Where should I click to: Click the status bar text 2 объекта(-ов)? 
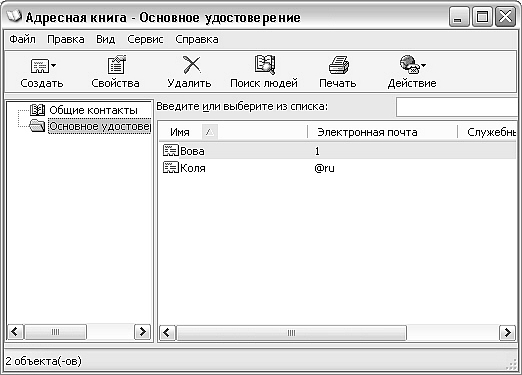tap(43, 361)
